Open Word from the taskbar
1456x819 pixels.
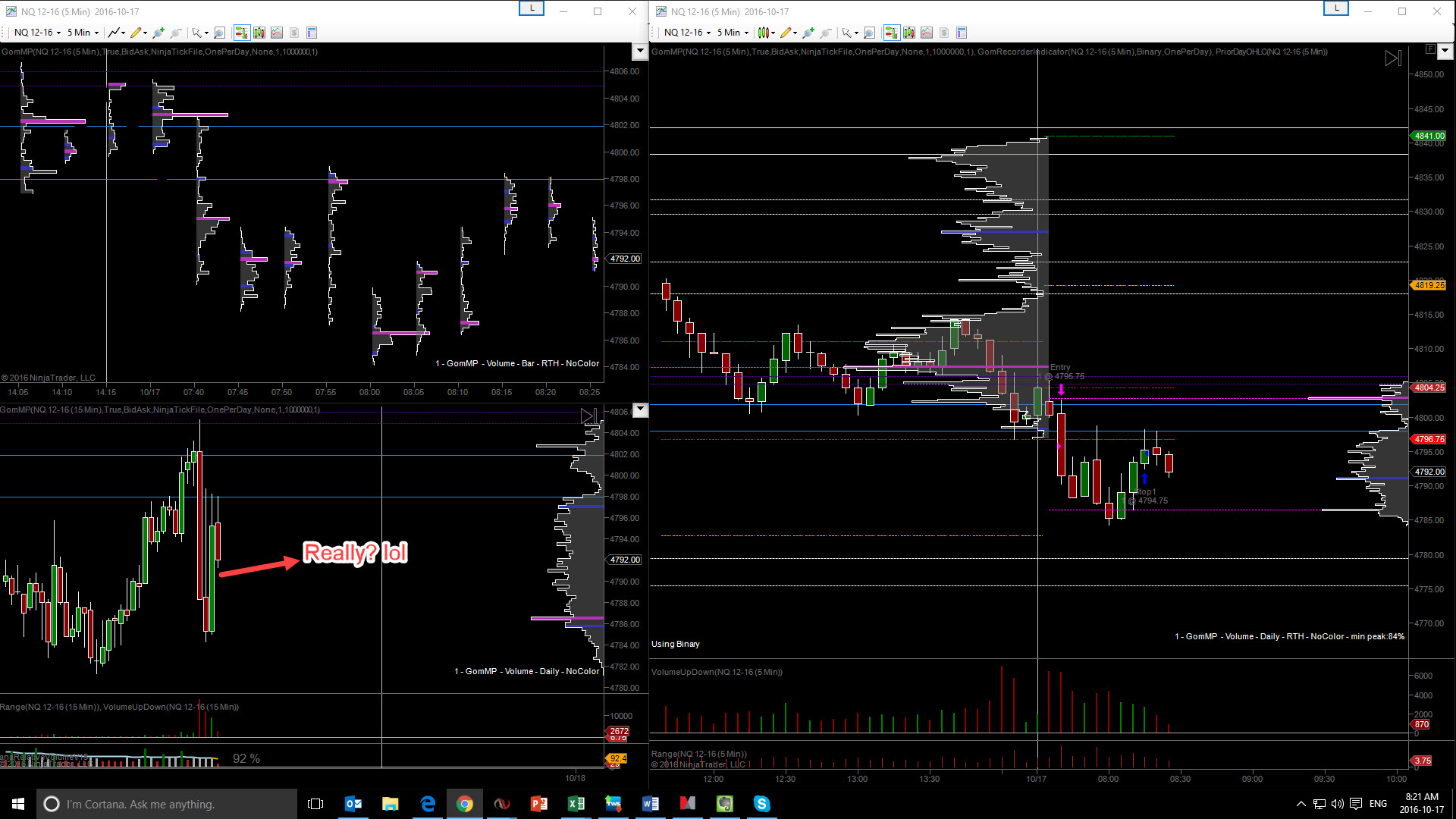coord(651,804)
